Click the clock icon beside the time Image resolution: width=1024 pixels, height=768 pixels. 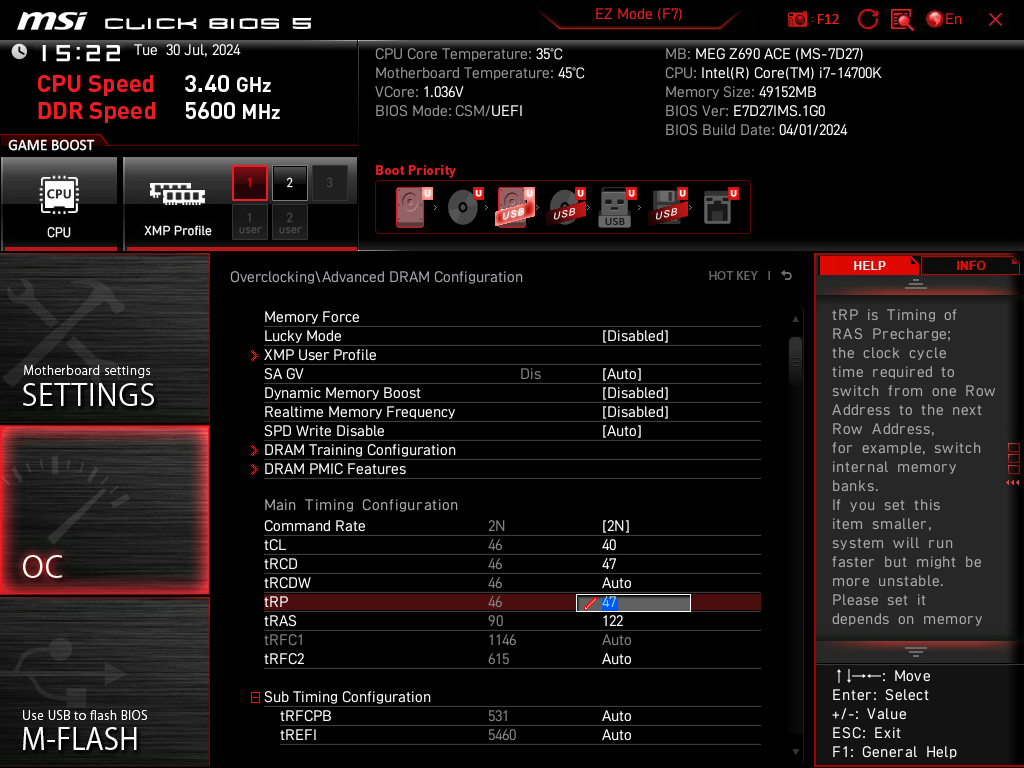[x=20, y=52]
